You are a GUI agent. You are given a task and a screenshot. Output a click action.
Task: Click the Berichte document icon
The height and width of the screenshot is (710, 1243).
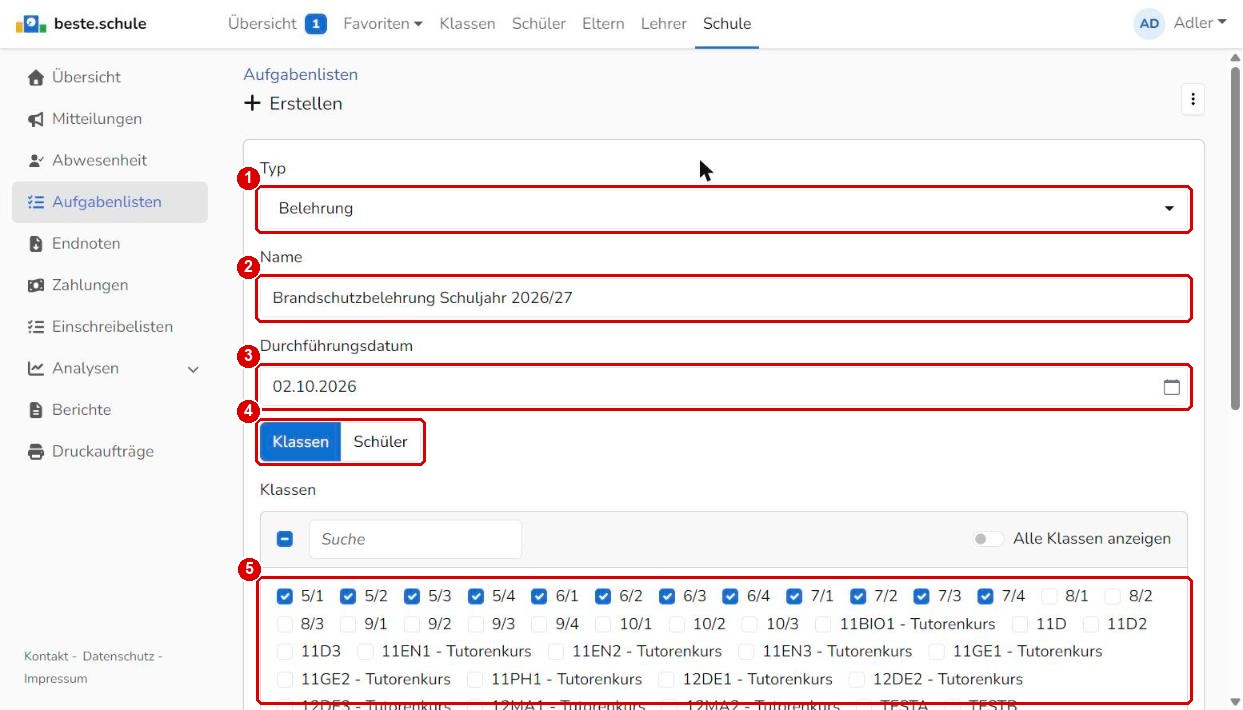(x=36, y=410)
